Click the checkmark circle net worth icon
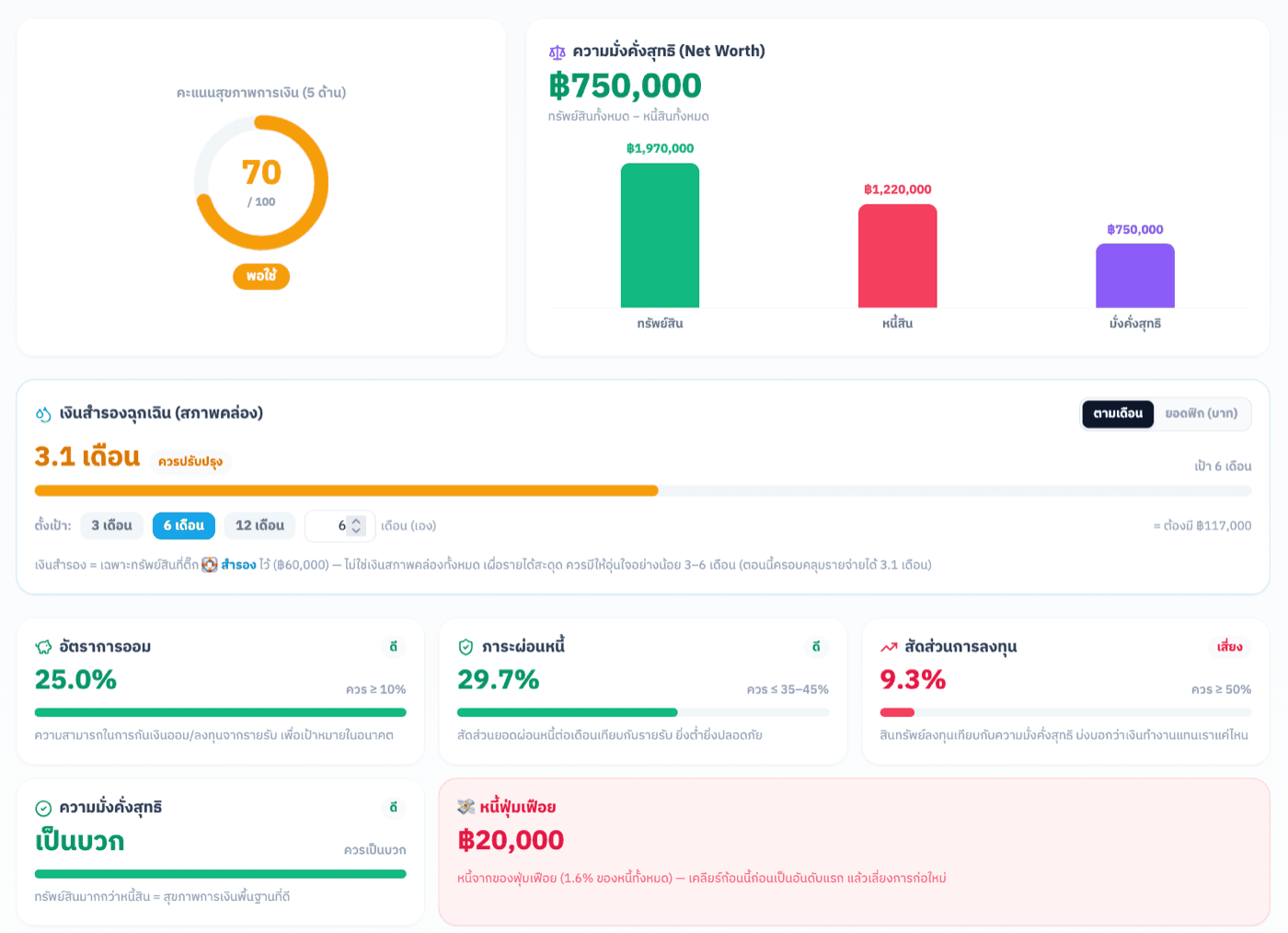1288x933 pixels. 43,808
